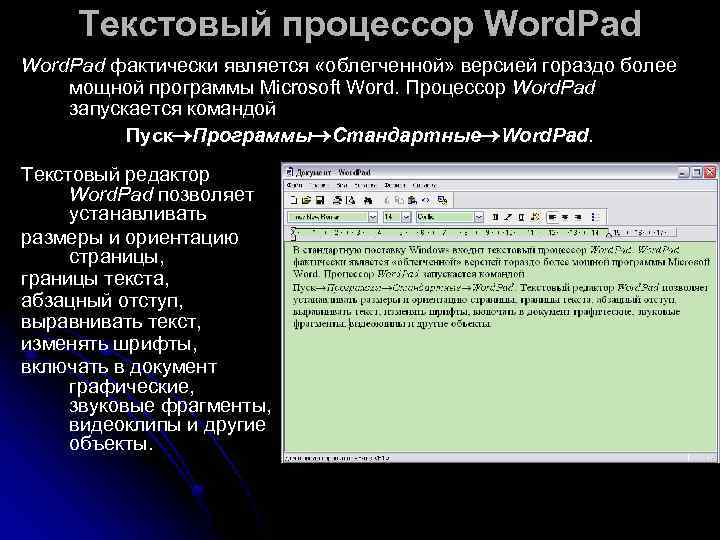The height and width of the screenshot is (540, 720).
Task: Click the Open file icon in WordPad toolbar
Action: point(307,200)
